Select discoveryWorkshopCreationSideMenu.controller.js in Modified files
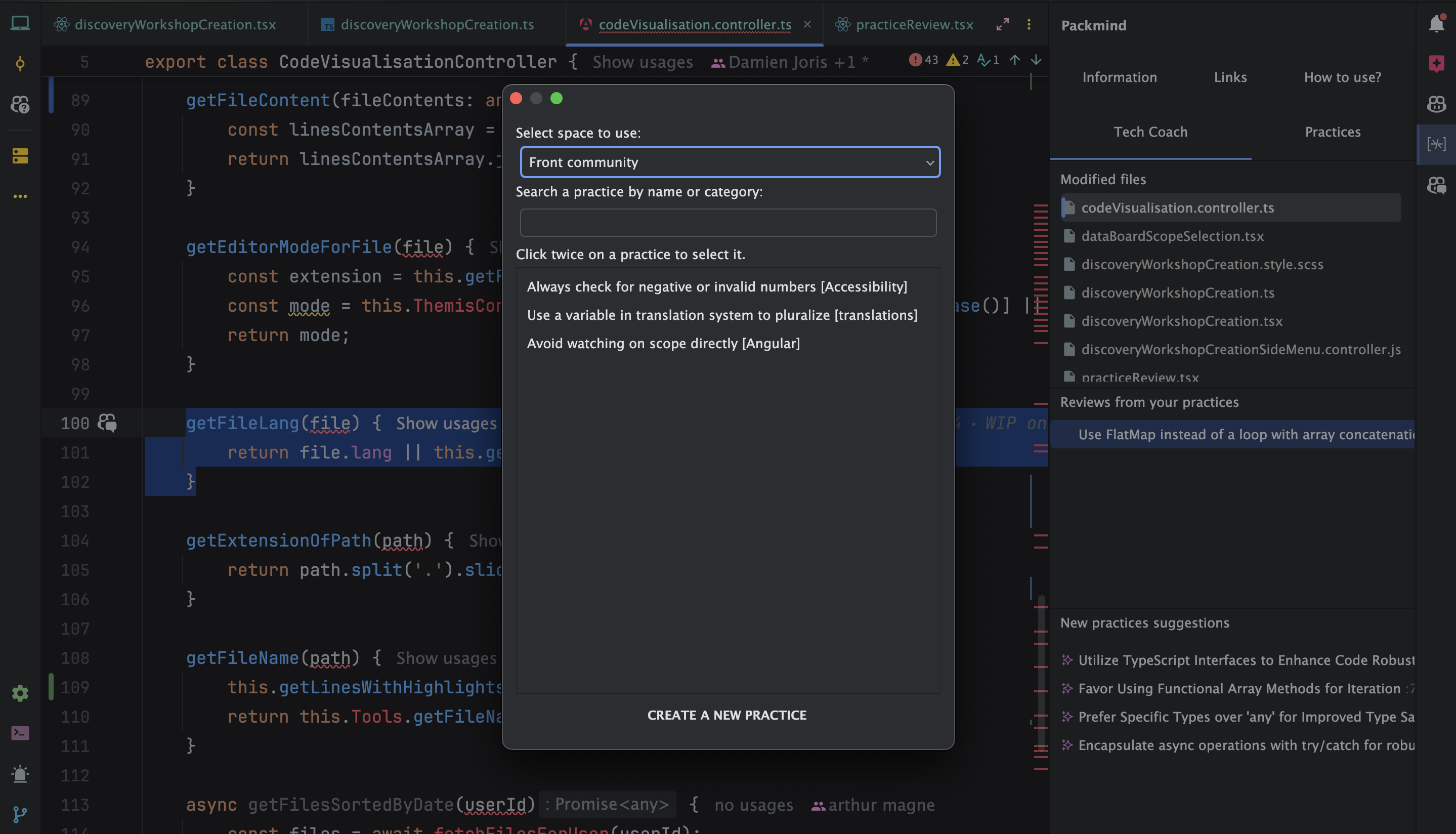This screenshot has width=1456, height=834. click(x=1231, y=349)
